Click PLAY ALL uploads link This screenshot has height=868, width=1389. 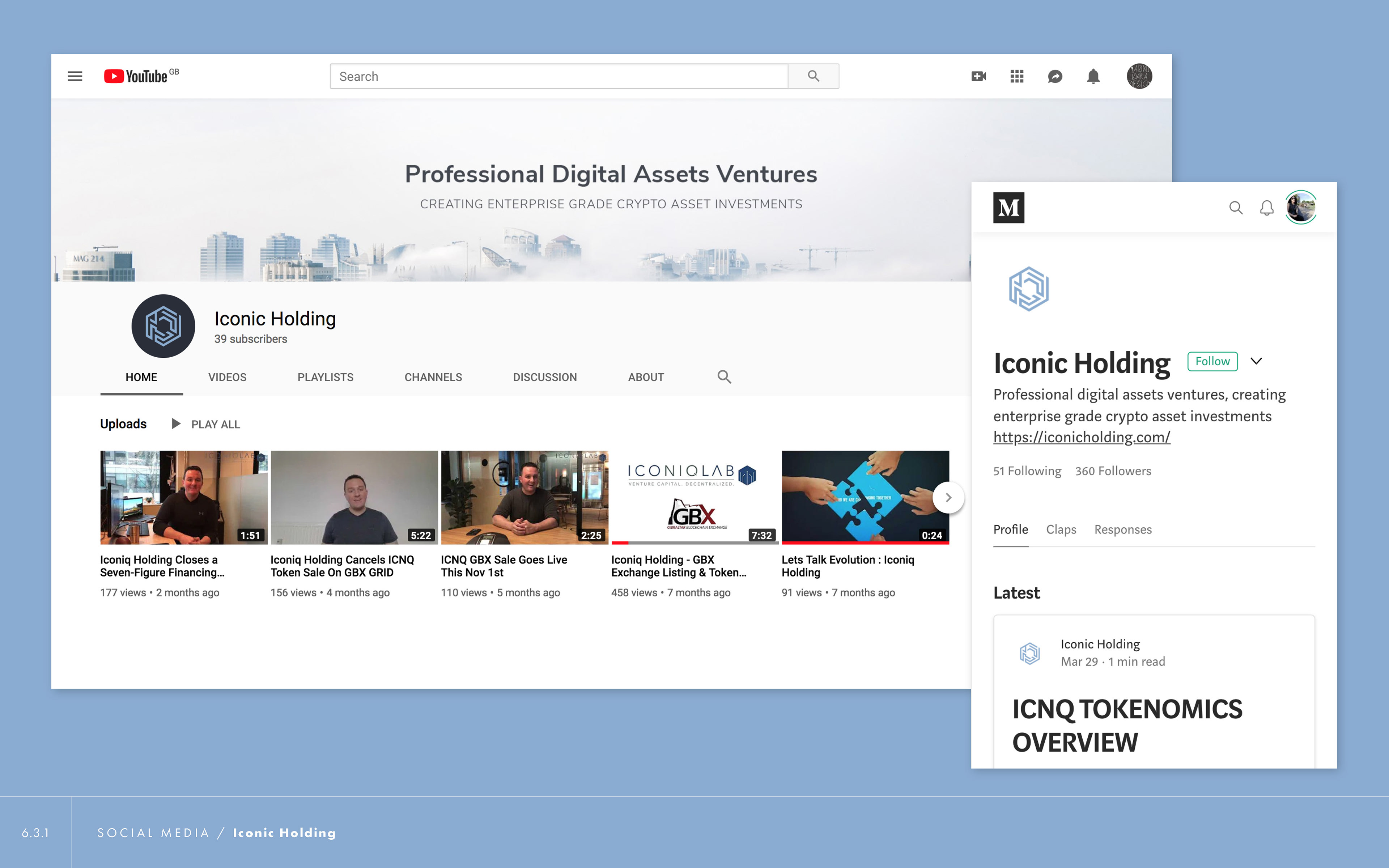click(215, 424)
